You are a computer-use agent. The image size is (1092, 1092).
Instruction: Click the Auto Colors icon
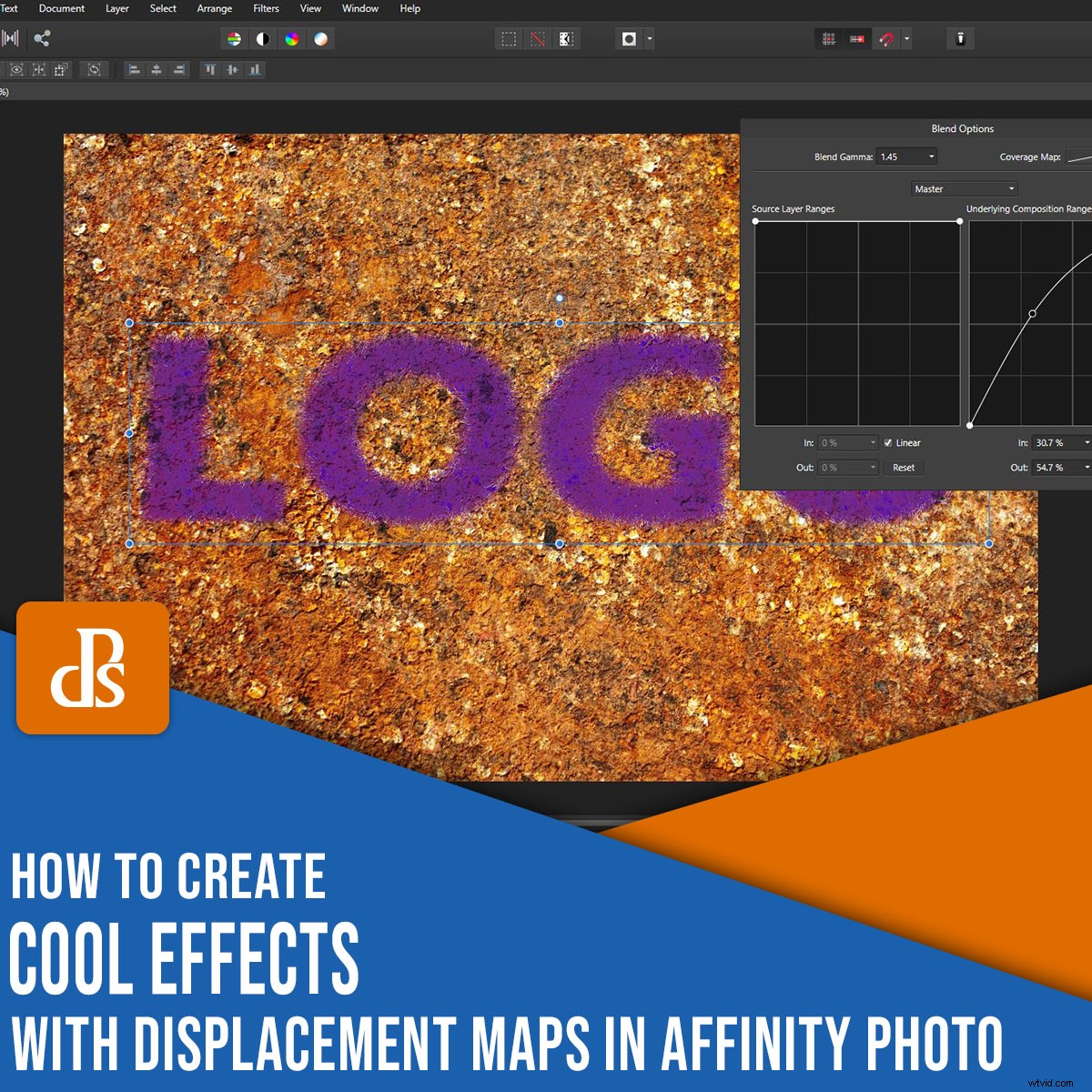pyautogui.click(x=292, y=38)
